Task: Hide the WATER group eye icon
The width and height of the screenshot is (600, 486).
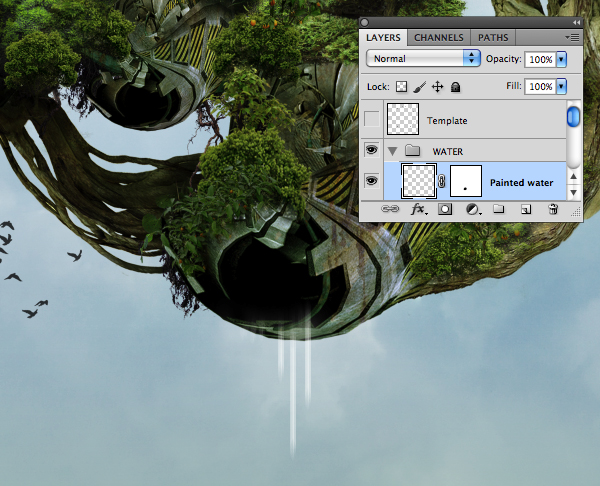Action: point(371,150)
